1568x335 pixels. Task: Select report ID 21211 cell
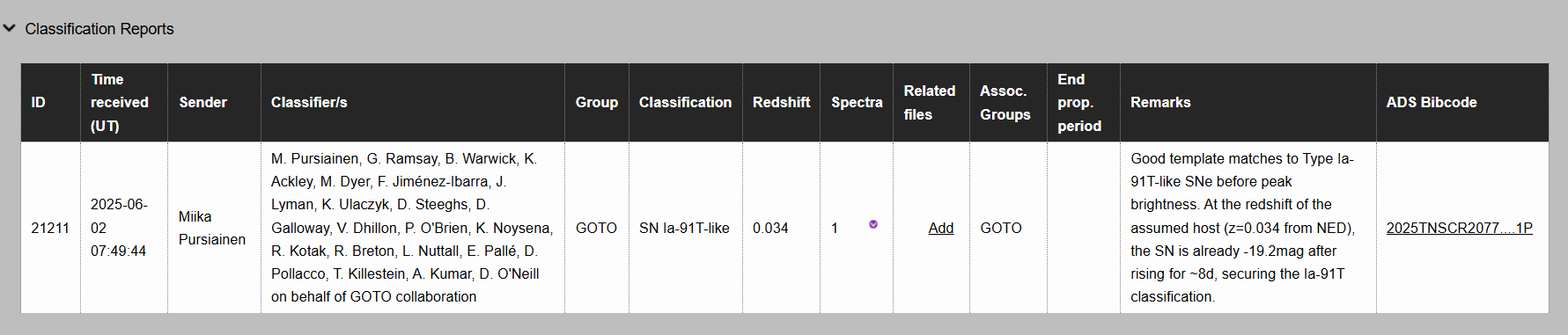tap(51, 228)
